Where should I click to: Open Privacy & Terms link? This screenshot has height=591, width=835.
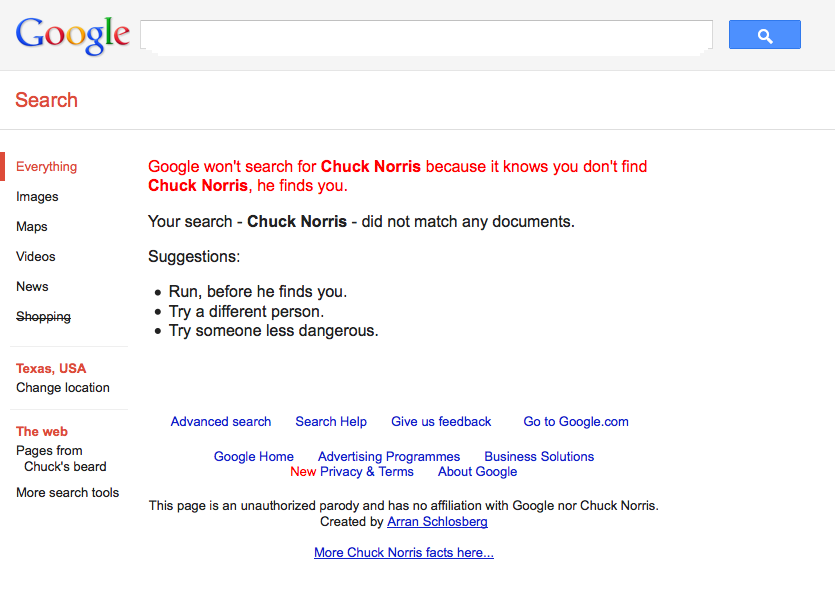[x=367, y=472]
